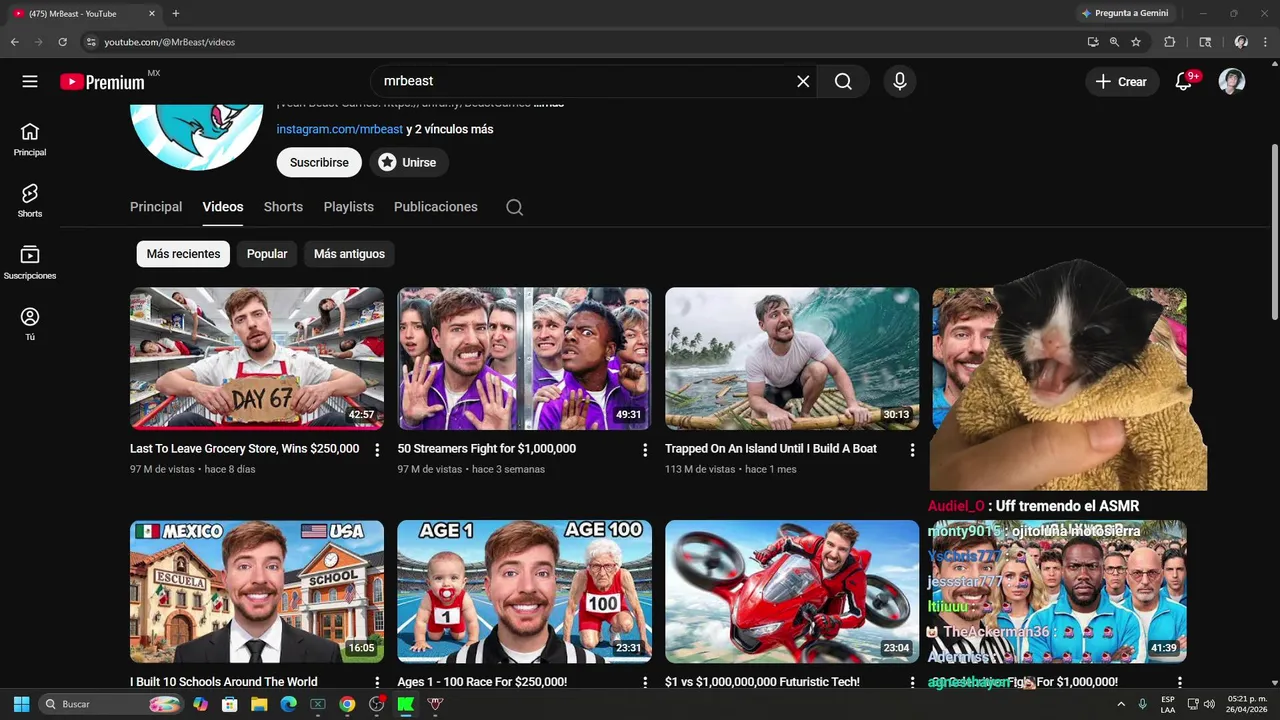Select the MrBeast - YouTube browser tab
This screenshot has width=1280, height=720.
[84, 14]
